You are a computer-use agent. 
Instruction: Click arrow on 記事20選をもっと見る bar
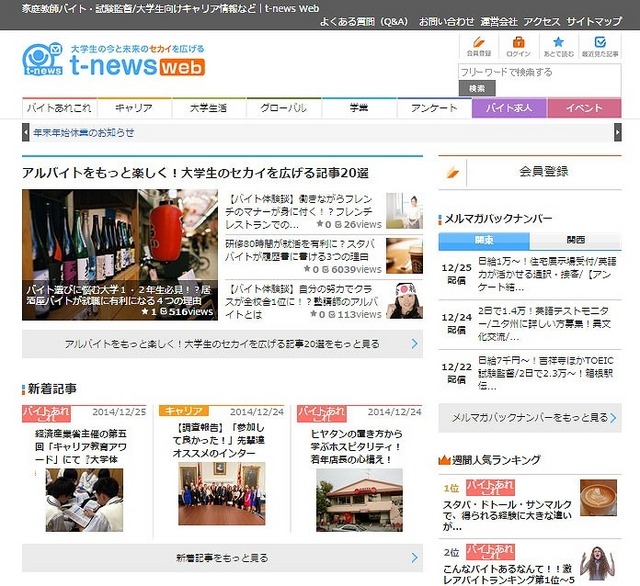tap(414, 344)
